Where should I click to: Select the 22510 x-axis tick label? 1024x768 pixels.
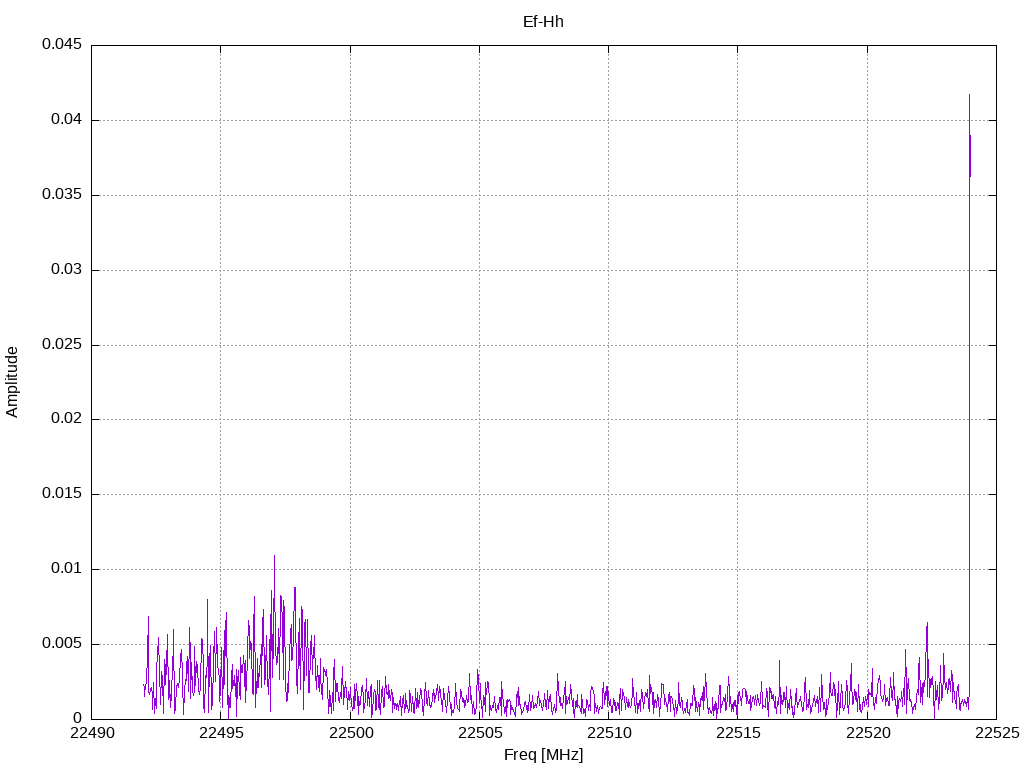click(608, 734)
